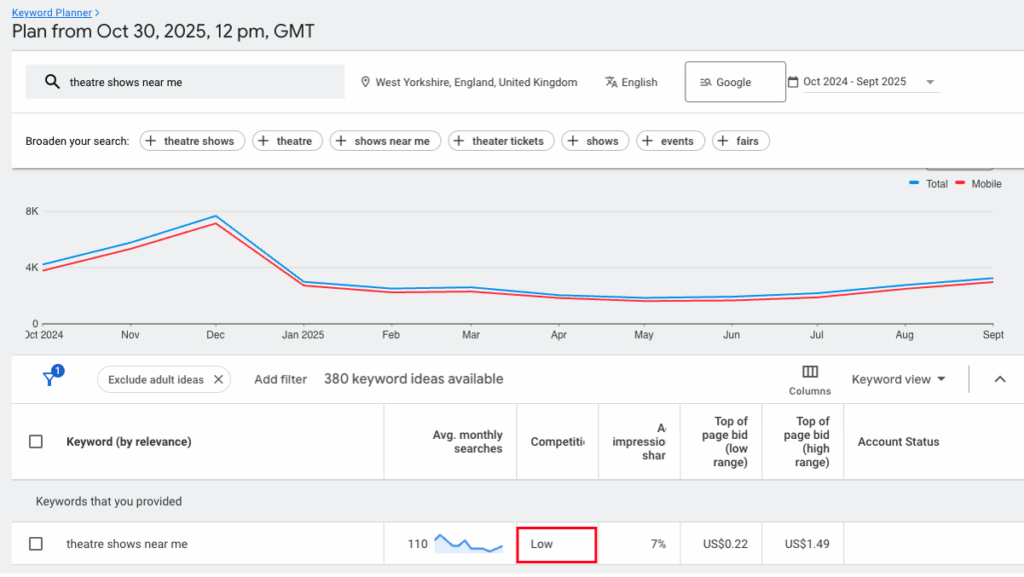
Task: Collapse the keywords table panel
Action: point(1000,379)
